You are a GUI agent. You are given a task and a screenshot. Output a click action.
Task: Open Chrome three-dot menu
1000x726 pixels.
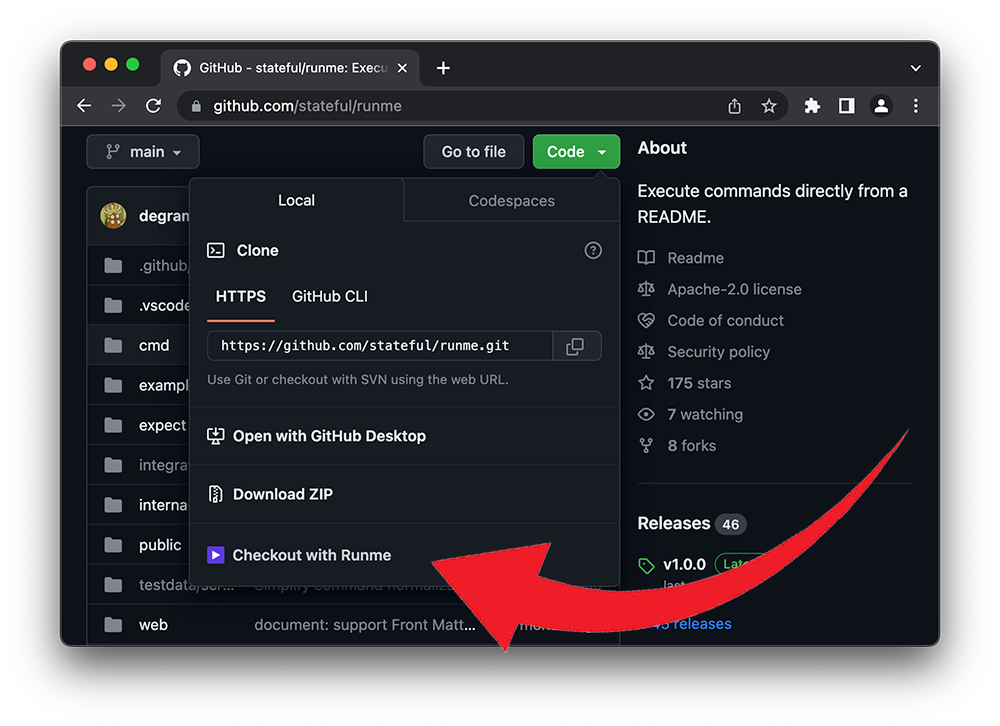(x=915, y=106)
